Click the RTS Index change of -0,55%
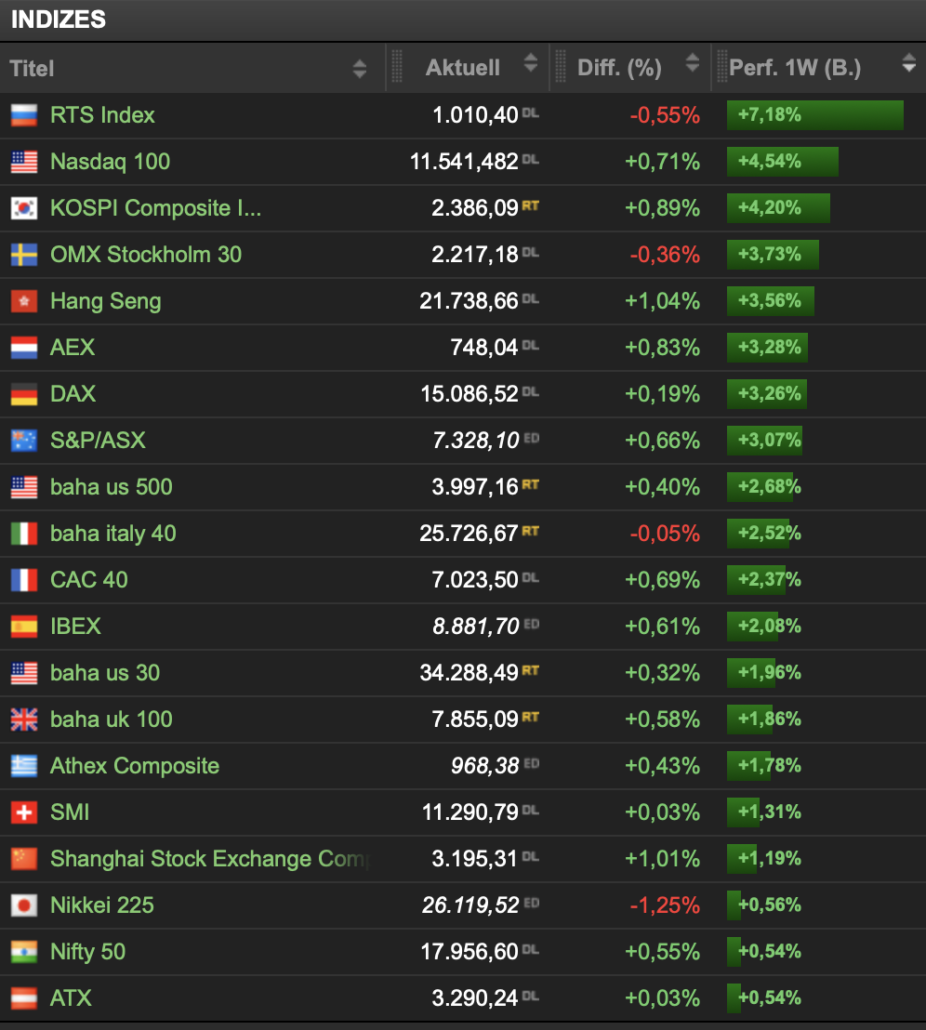 coord(665,116)
